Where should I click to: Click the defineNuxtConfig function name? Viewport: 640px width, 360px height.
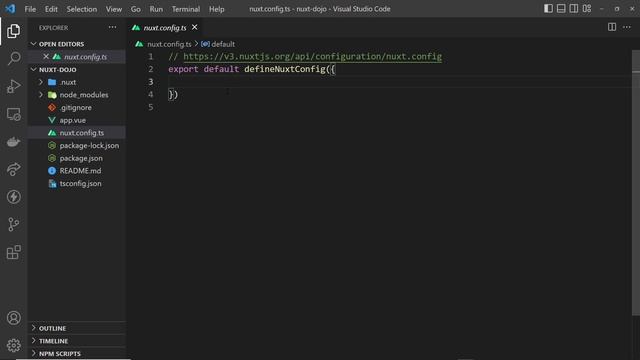tap(284, 69)
